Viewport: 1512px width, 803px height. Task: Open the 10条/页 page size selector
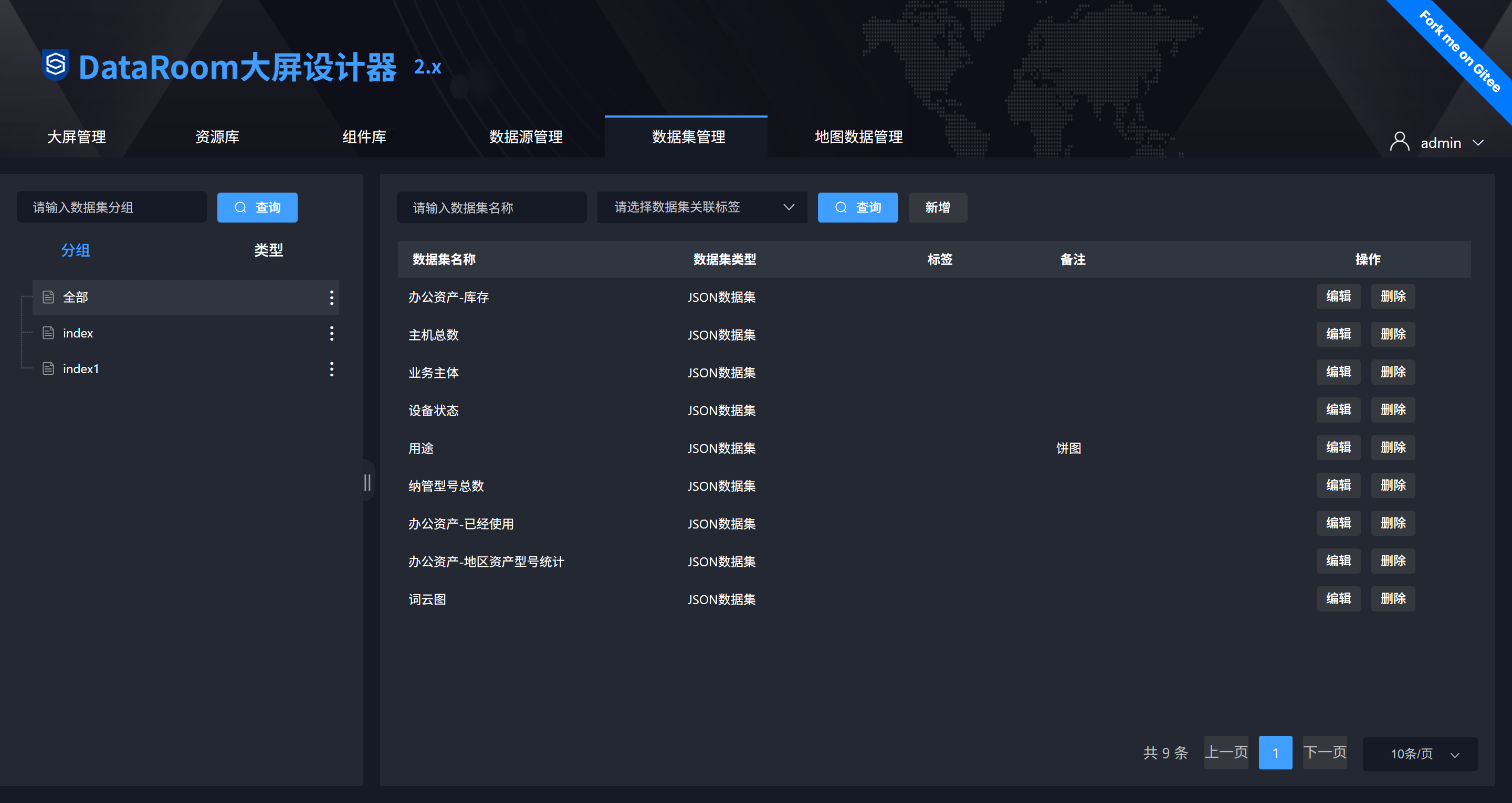coord(1420,754)
